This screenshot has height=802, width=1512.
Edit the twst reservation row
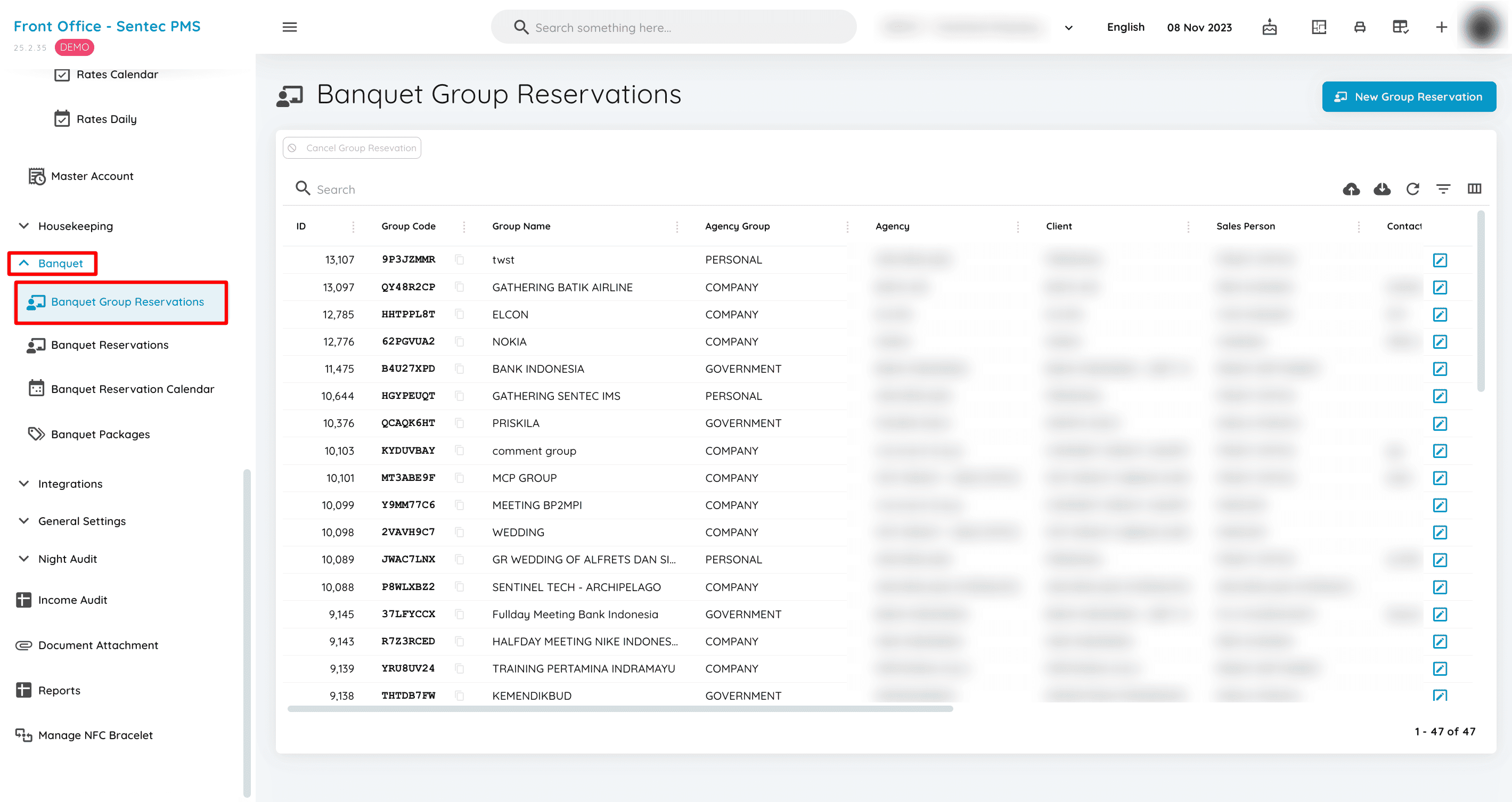pos(1439,260)
